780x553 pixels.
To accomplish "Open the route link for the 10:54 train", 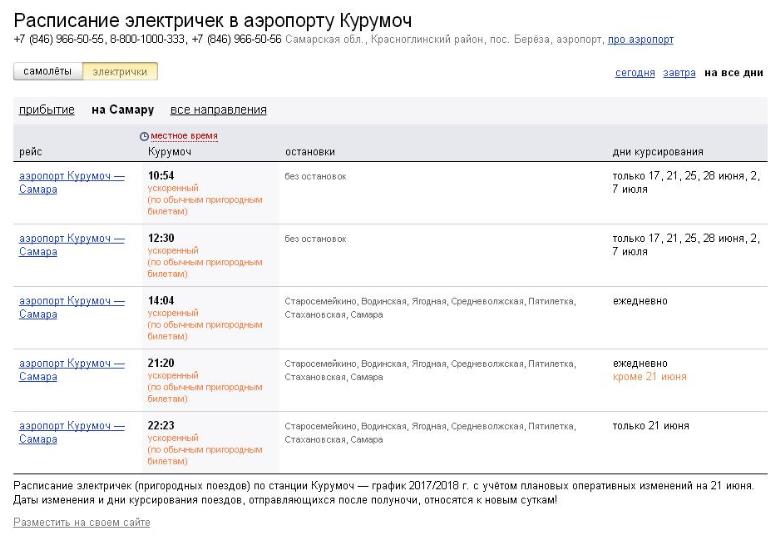I will pos(71,182).
